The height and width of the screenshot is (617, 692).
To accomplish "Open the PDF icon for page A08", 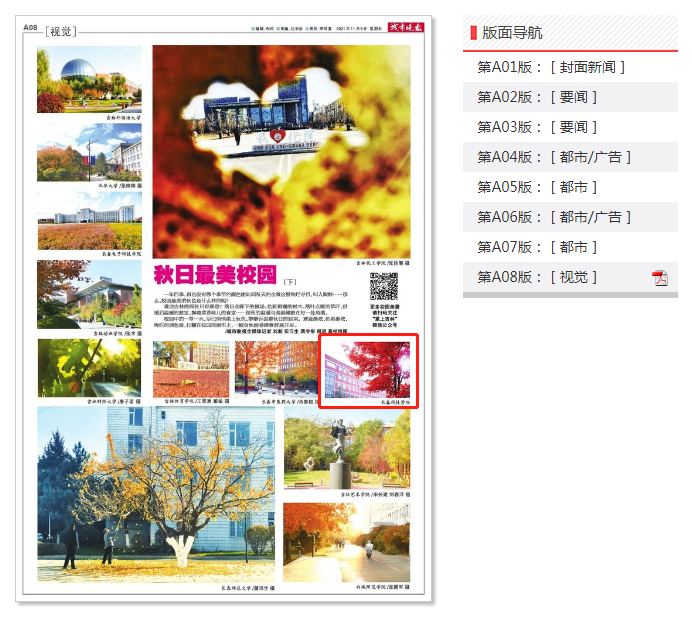I will (660, 277).
